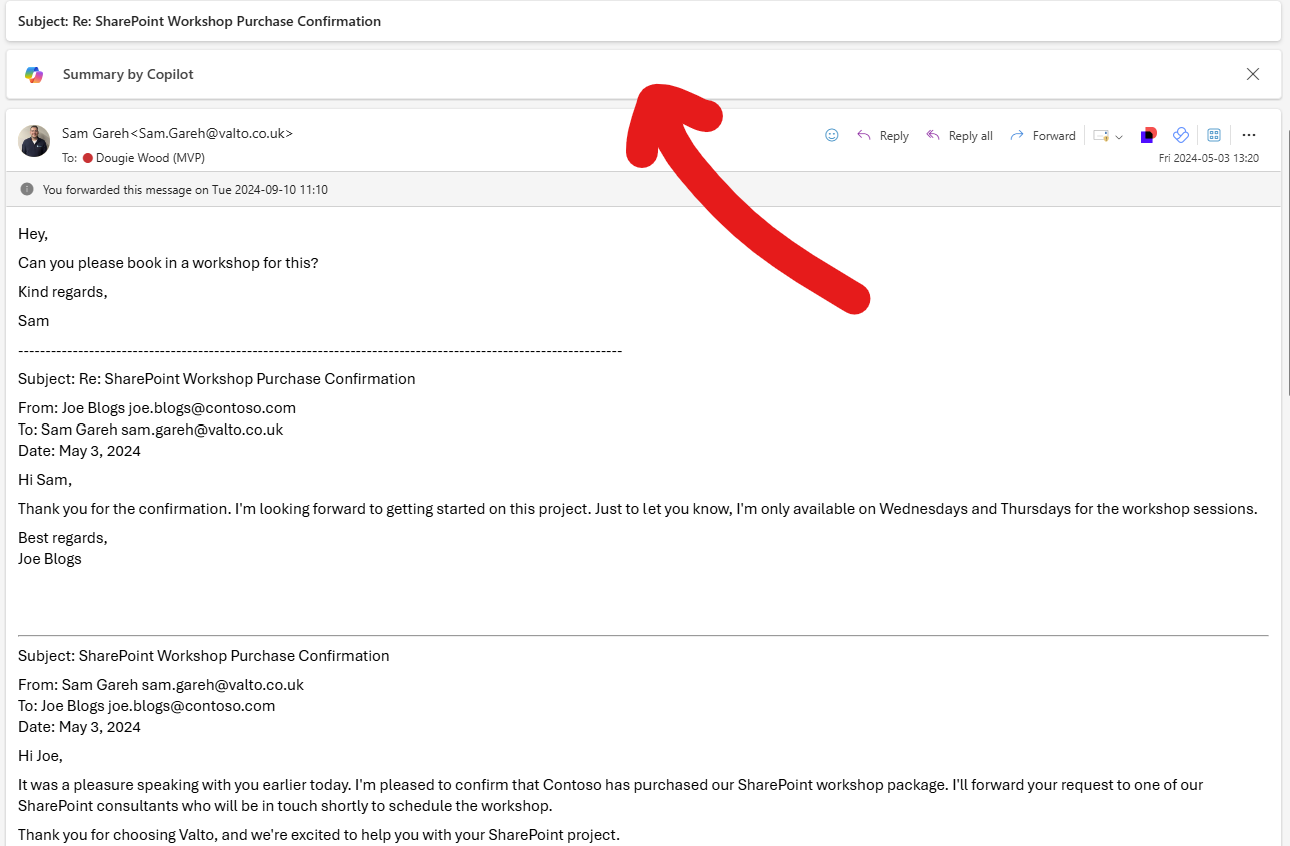
Task: Click Sam Gareh's profile photo
Action: click(34, 141)
